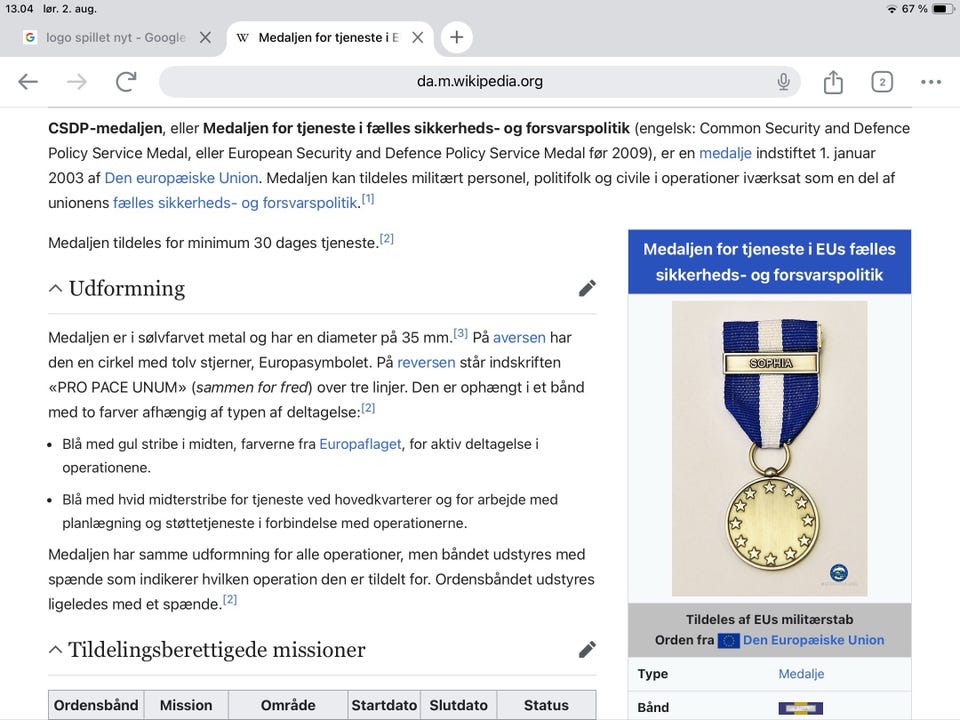Open the aversen article link
Viewport: 960px width, 720px height.
tap(519, 337)
